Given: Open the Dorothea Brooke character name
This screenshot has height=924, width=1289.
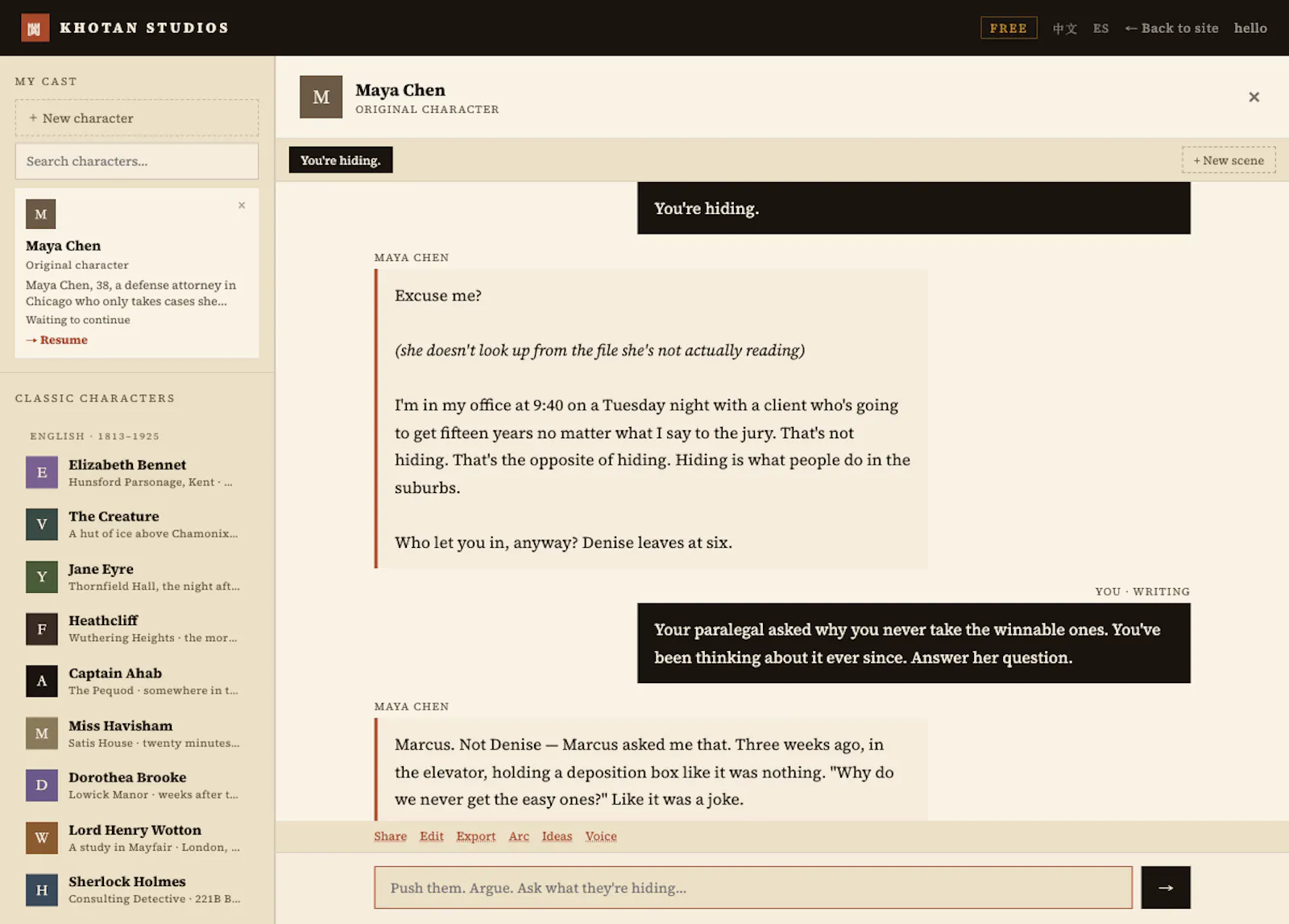Looking at the screenshot, I should pos(127,777).
